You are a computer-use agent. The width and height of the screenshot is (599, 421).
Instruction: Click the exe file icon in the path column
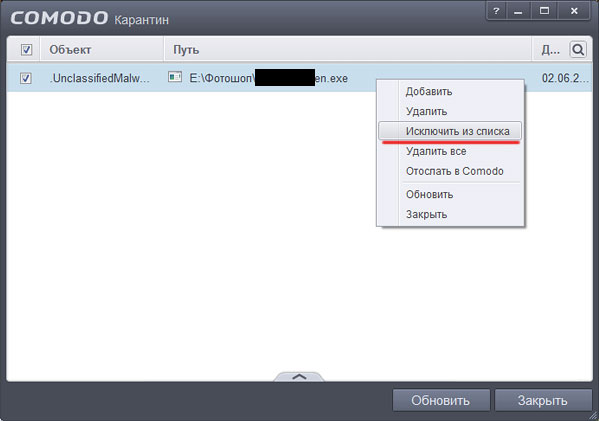[x=175, y=78]
